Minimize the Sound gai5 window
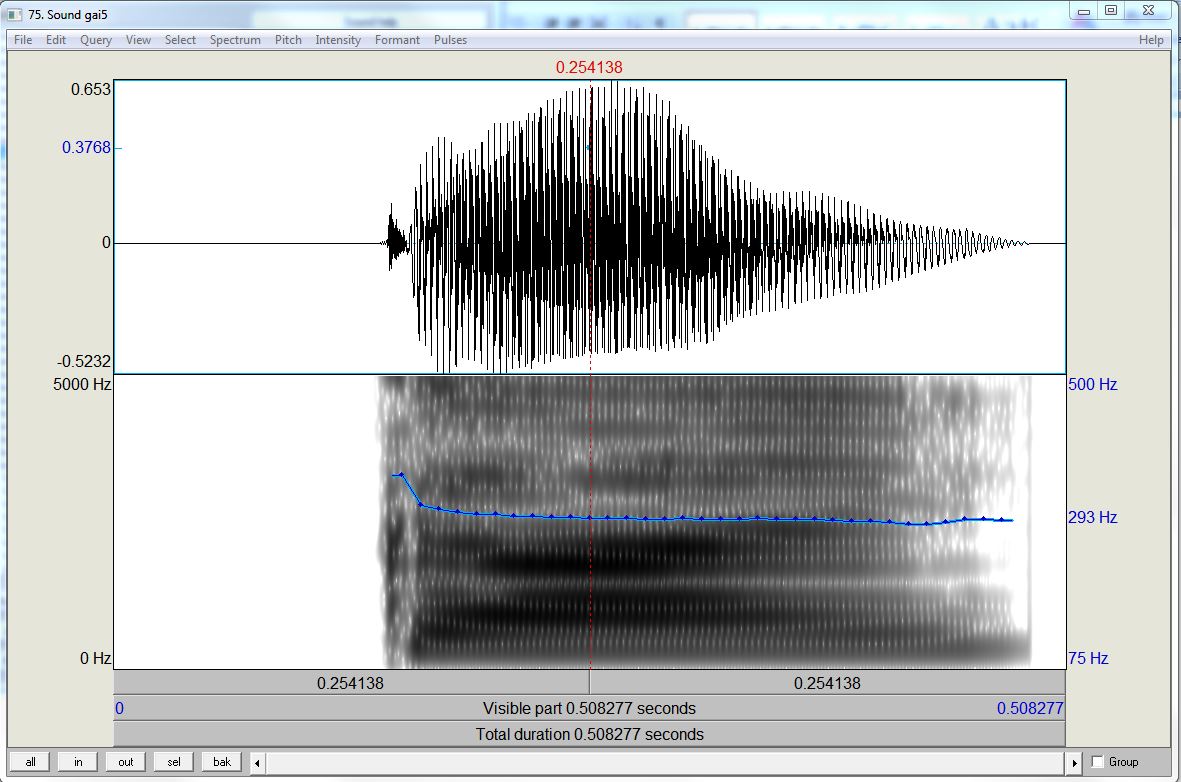The height and width of the screenshot is (782, 1181). [x=1084, y=11]
